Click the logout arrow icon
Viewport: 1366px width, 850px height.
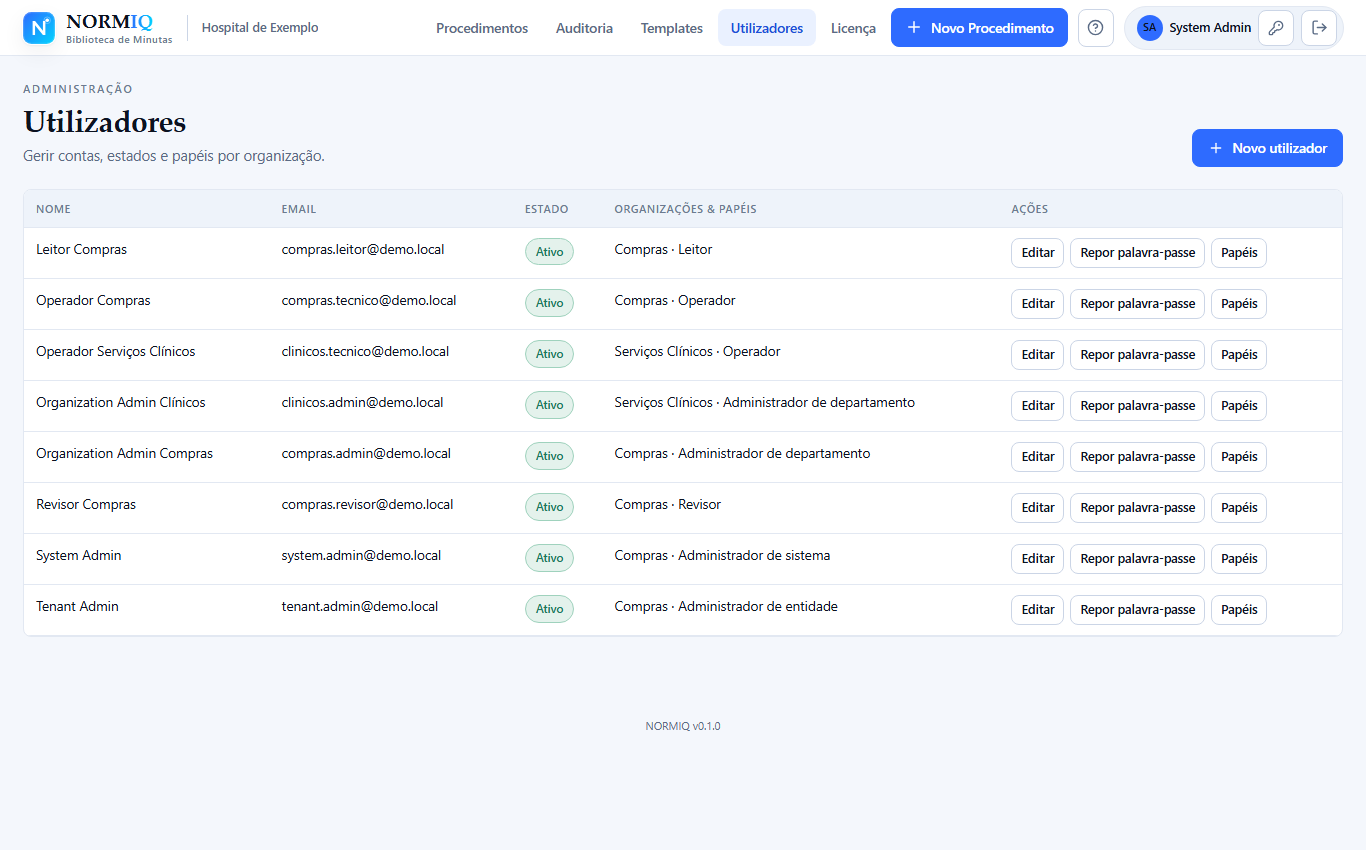tap(1319, 28)
